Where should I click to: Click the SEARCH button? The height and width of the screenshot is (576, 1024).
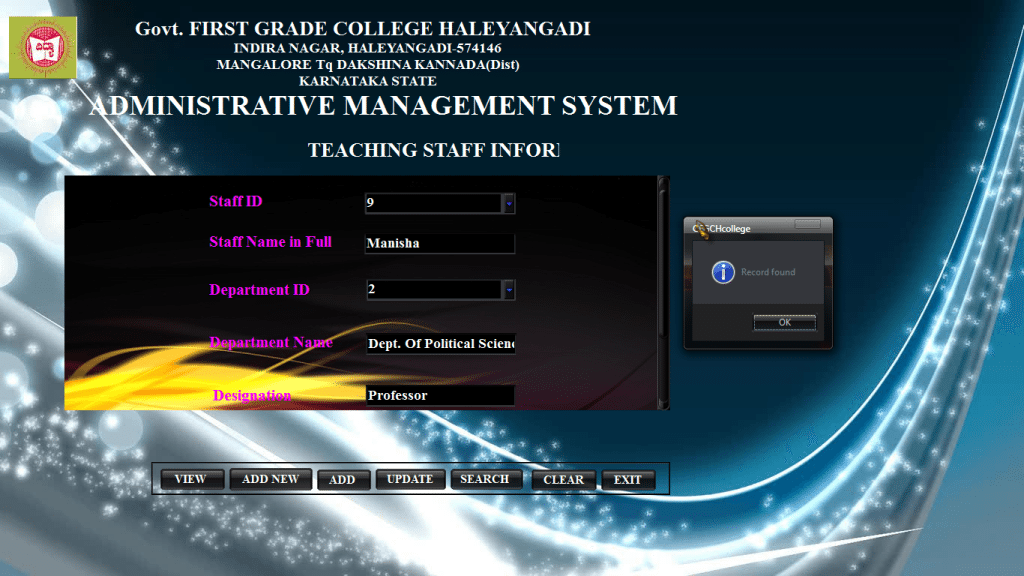click(487, 479)
